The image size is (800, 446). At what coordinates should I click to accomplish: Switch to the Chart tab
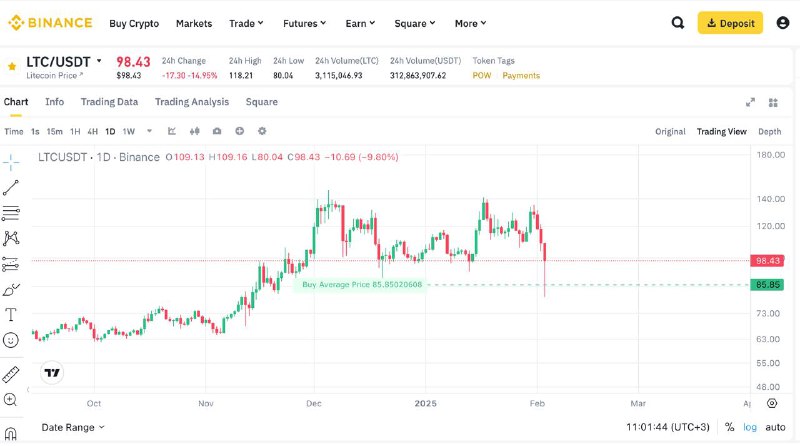(x=16, y=102)
